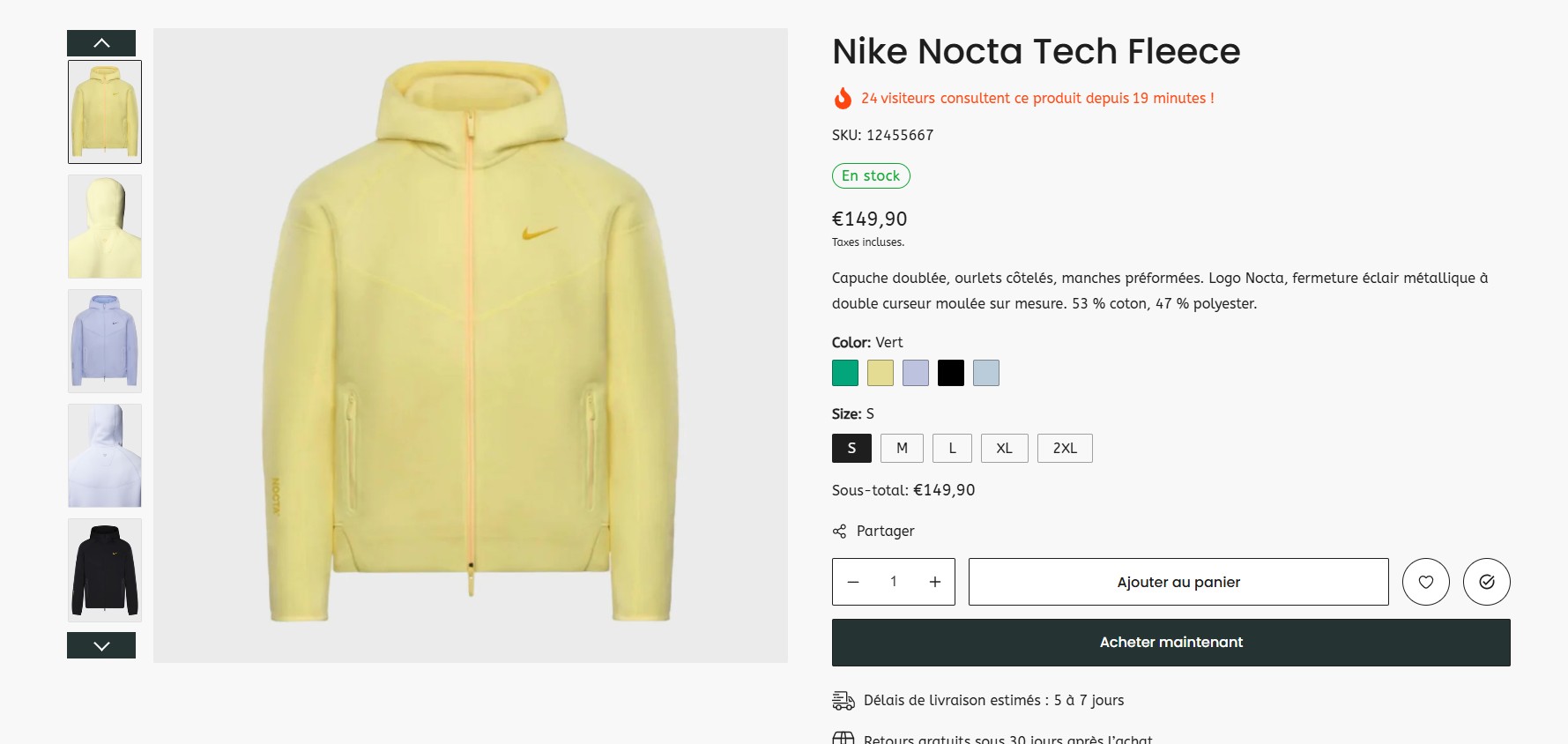1568x744 pixels.
Task: Select the green color swatch
Action: click(845, 373)
